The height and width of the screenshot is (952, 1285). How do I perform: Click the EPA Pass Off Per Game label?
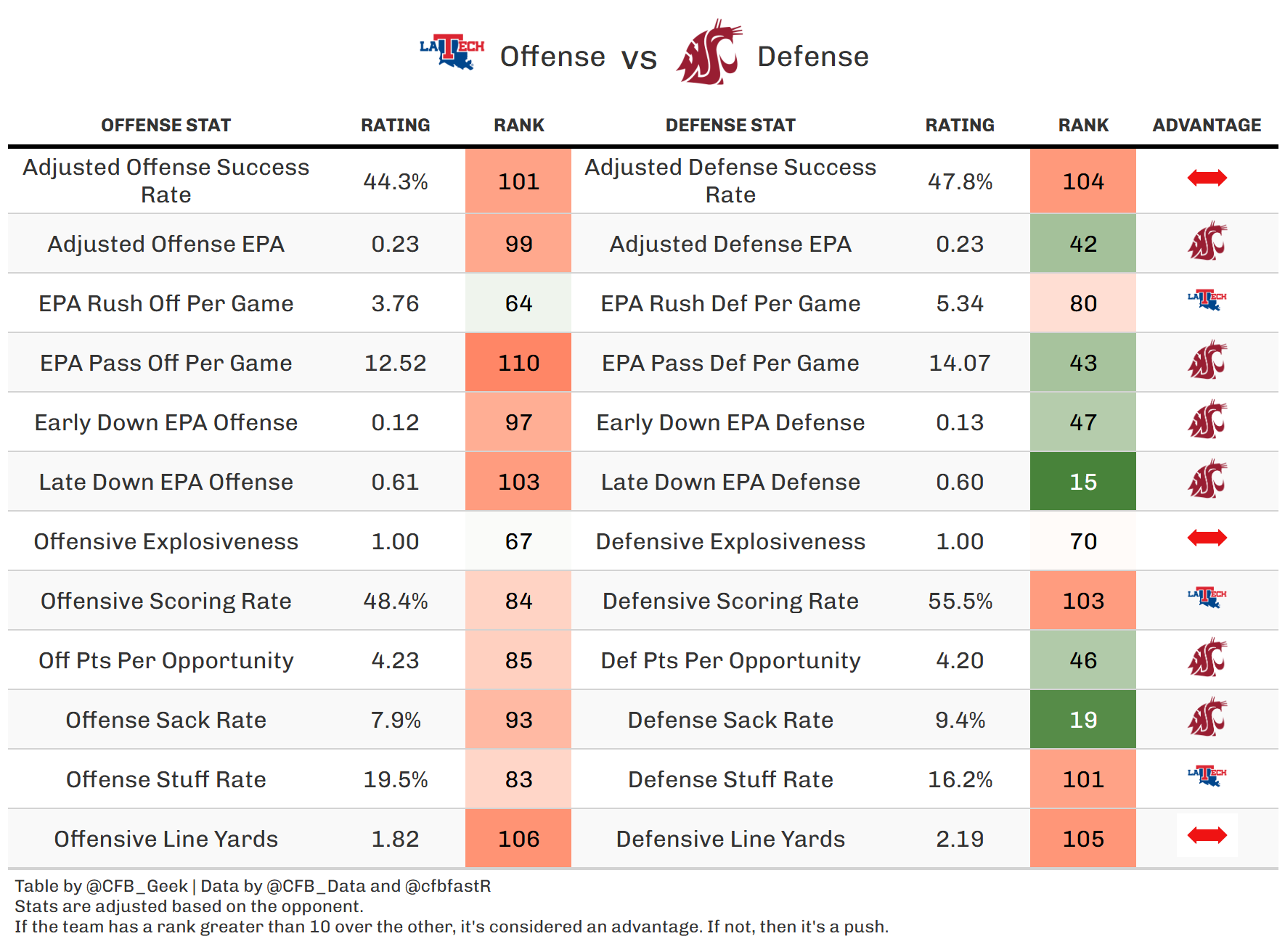point(166,363)
